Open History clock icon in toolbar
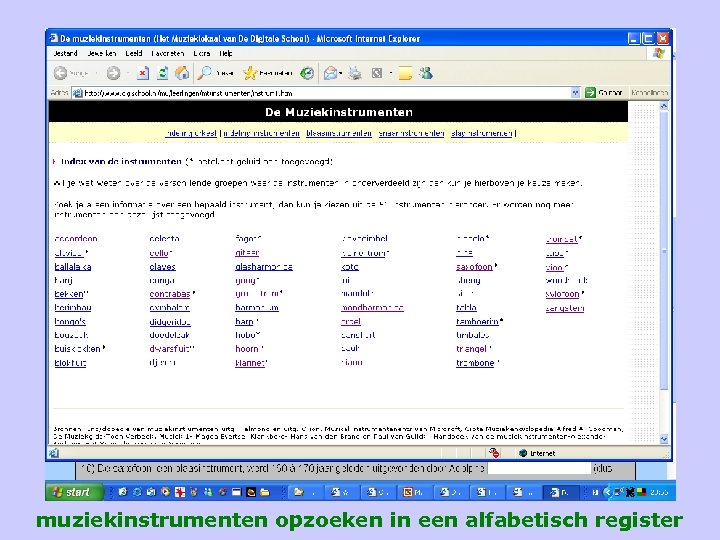The width and height of the screenshot is (720, 540). click(x=307, y=73)
